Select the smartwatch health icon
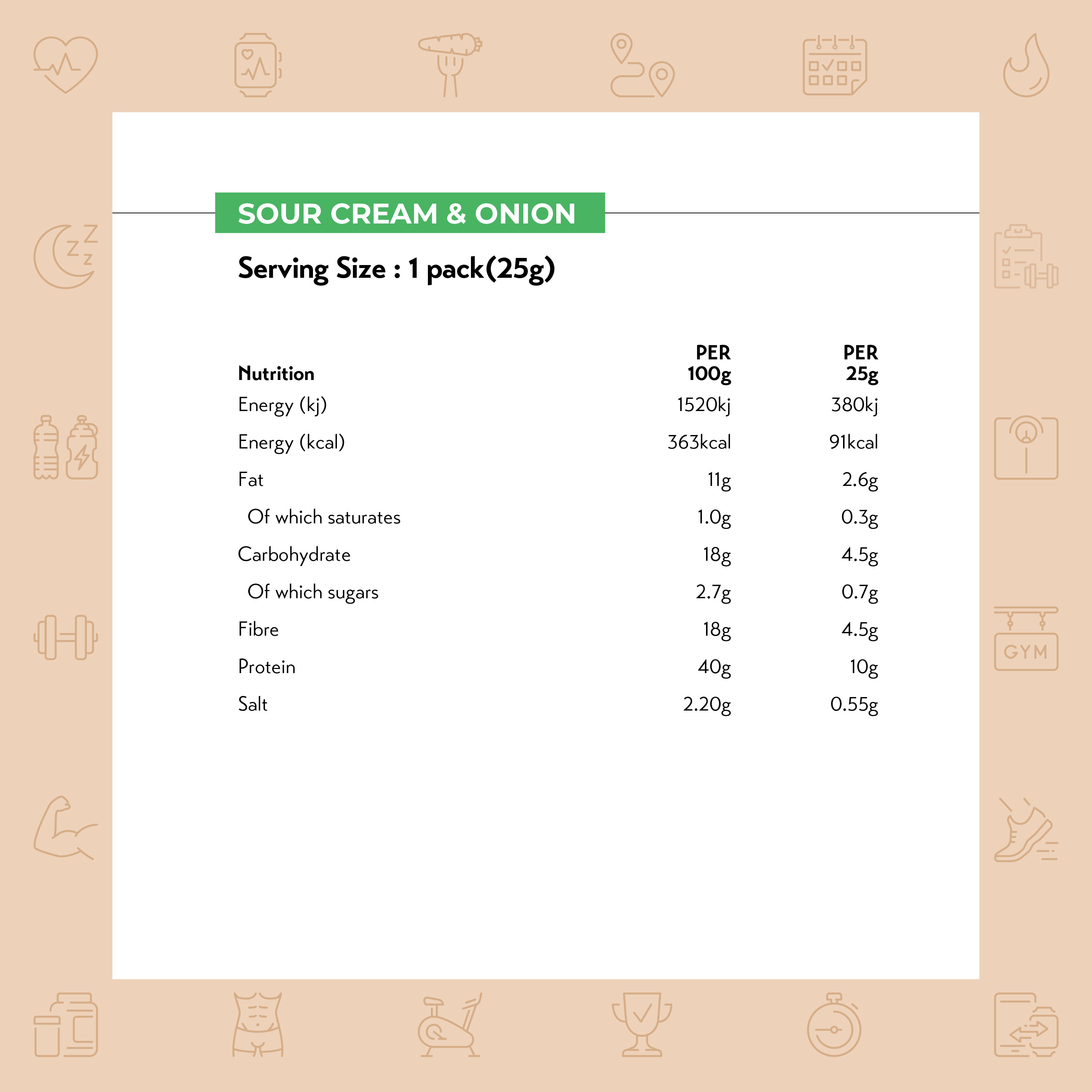 click(258, 65)
